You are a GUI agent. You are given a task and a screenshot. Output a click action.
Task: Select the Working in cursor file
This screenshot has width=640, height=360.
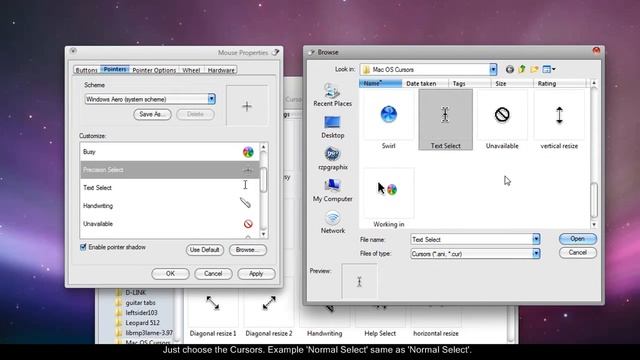click(388, 198)
